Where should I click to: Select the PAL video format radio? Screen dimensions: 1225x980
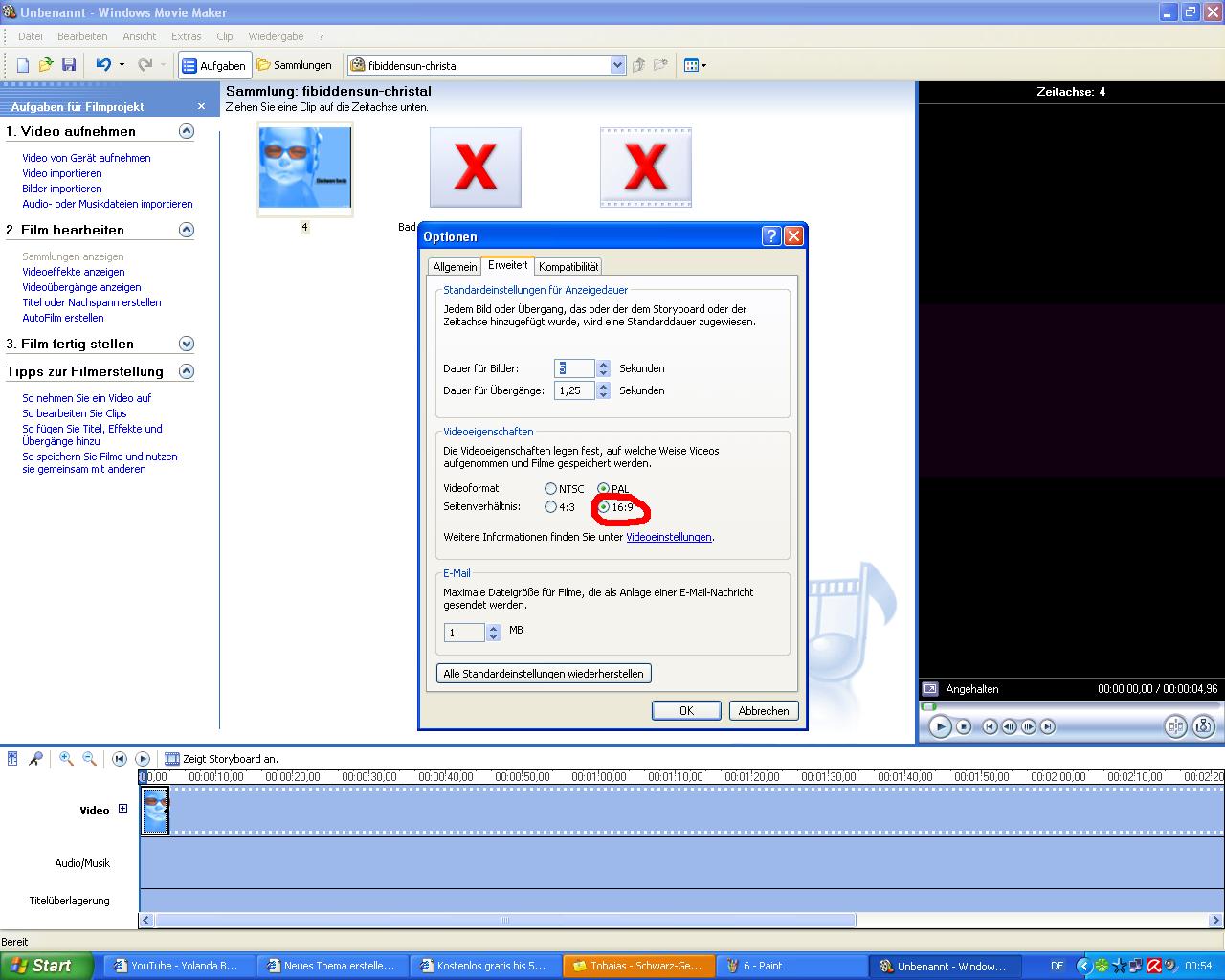pos(603,489)
